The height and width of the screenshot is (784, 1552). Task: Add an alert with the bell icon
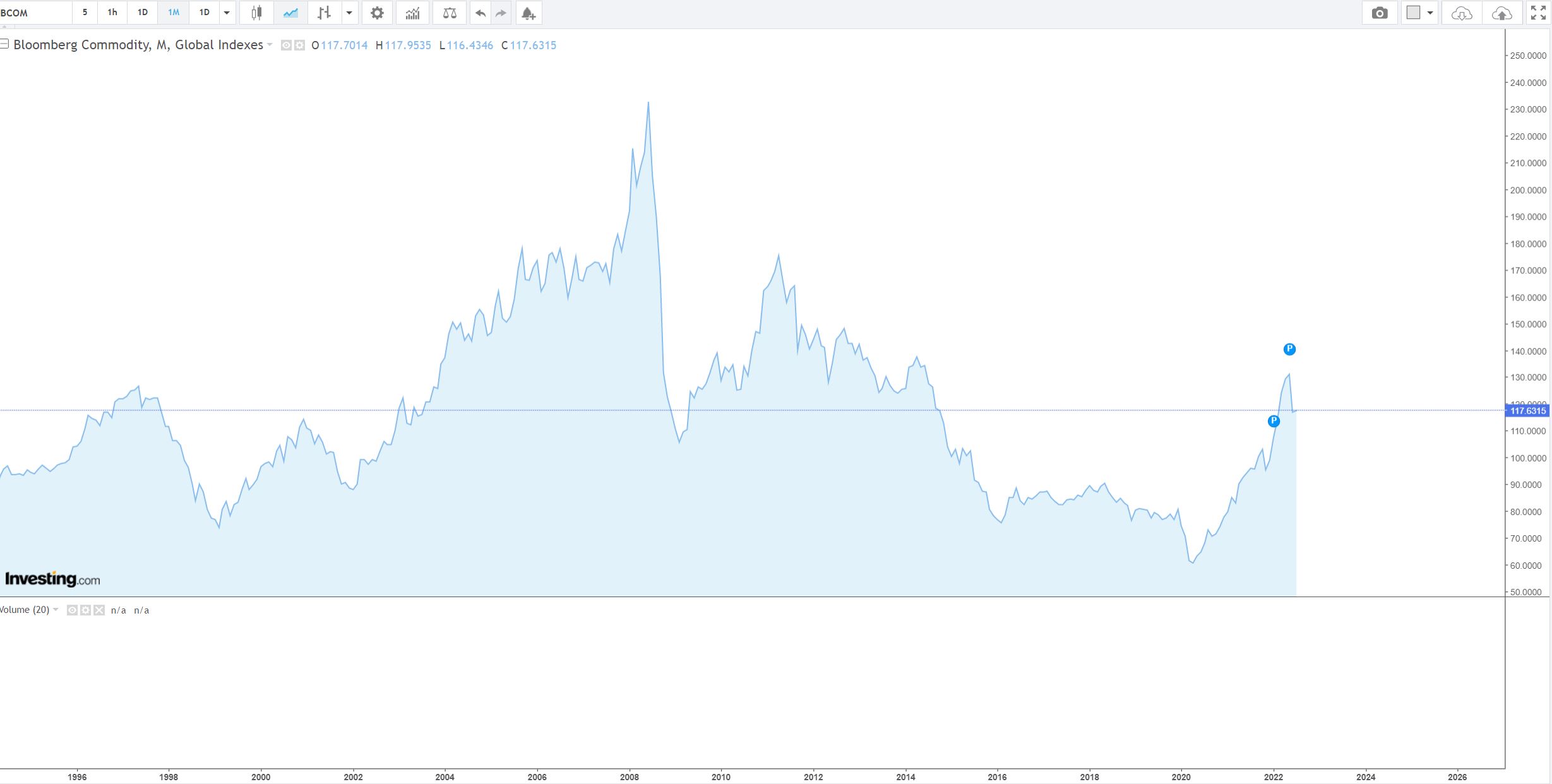tap(528, 13)
